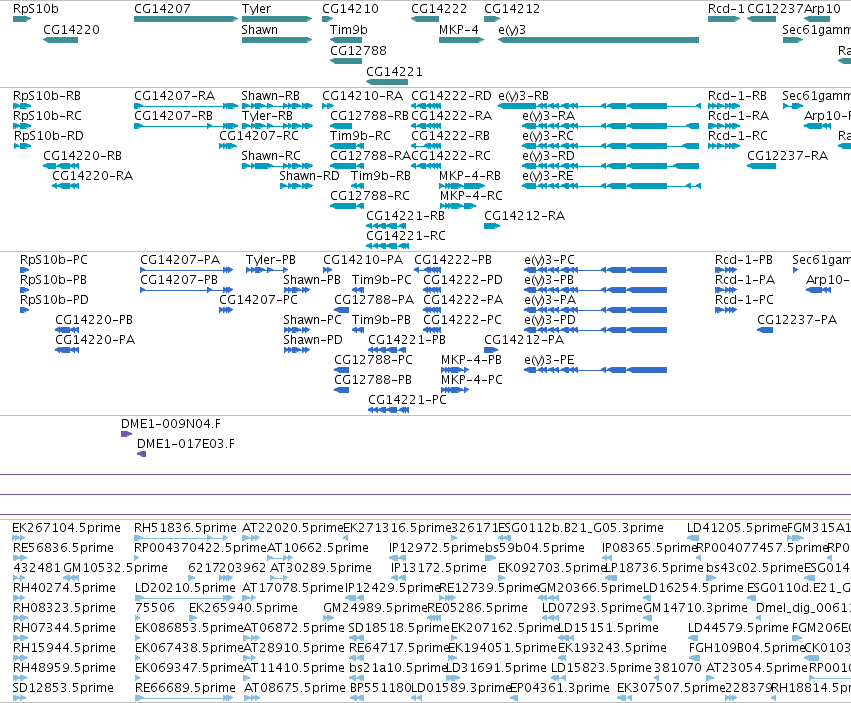
Task: Click the CG14207-RB transcript label
Action: click(x=174, y=116)
